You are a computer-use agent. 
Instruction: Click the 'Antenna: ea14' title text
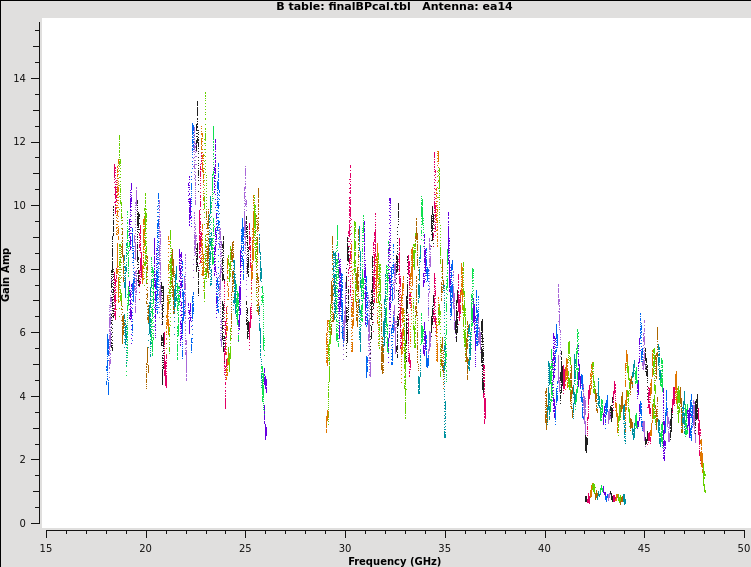[x=467, y=7]
